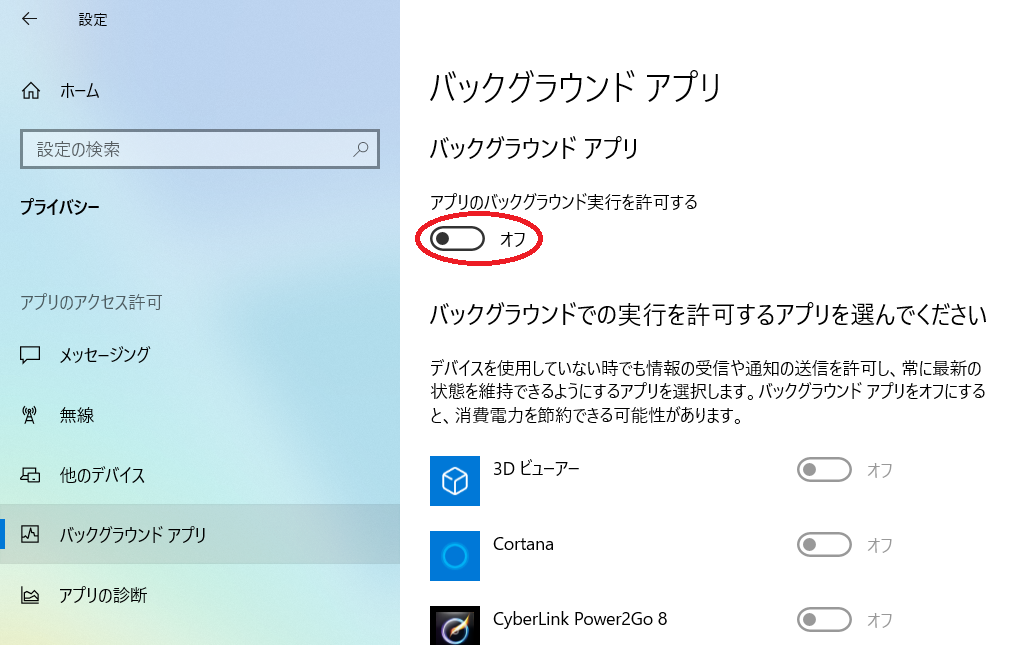Toggle the Cortana background switch
The width and height of the screenshot is (1017, 645).
click(x=824, y=545)
